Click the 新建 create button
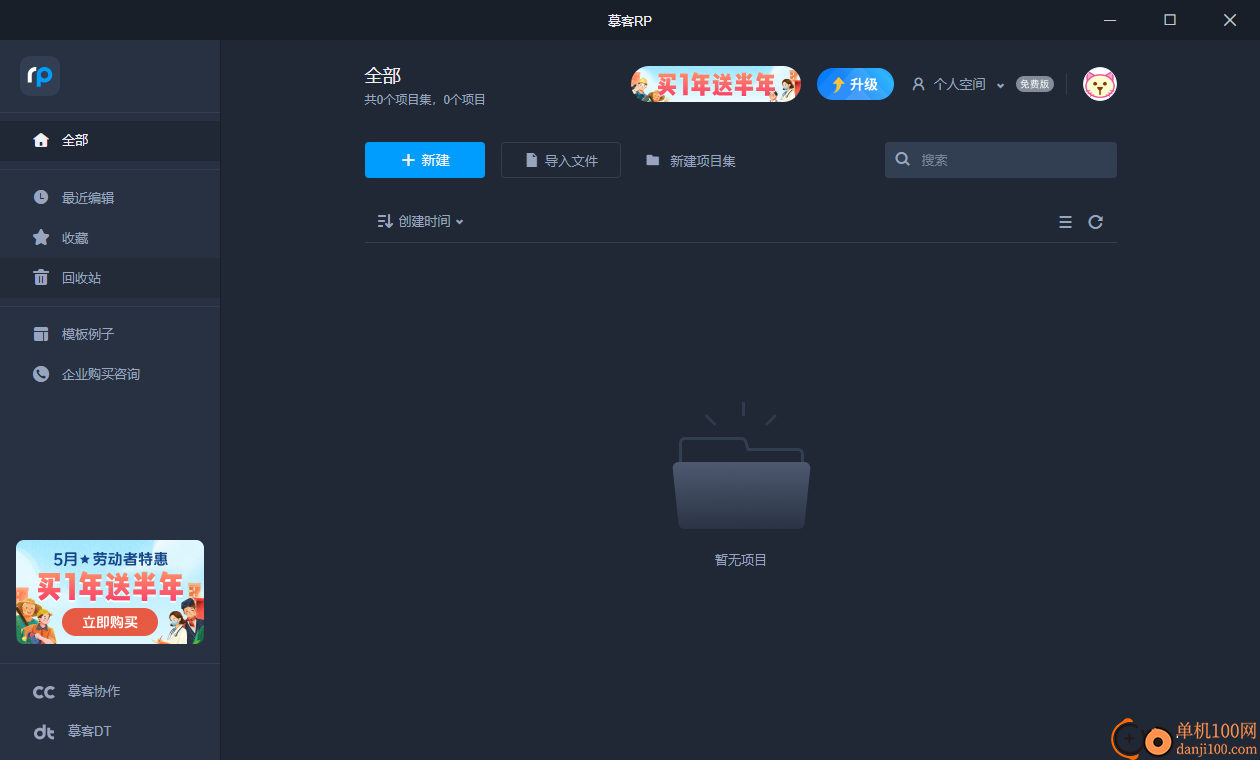Image resolution: width=1260 pixels, height=760 pixels. [x=425, y=160]
